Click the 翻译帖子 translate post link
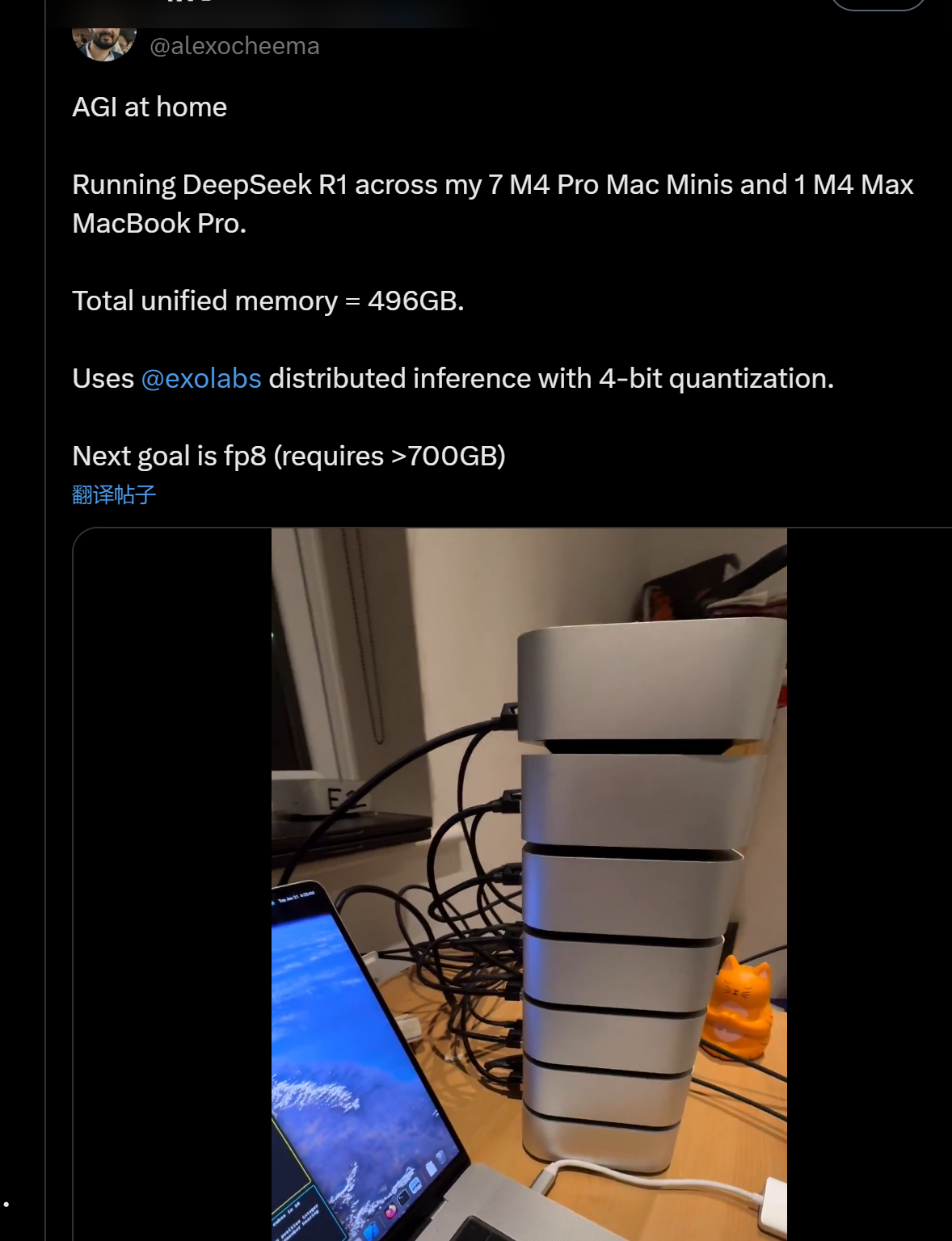The width and height of the screenshot is (952, 1241). [114, 494]
